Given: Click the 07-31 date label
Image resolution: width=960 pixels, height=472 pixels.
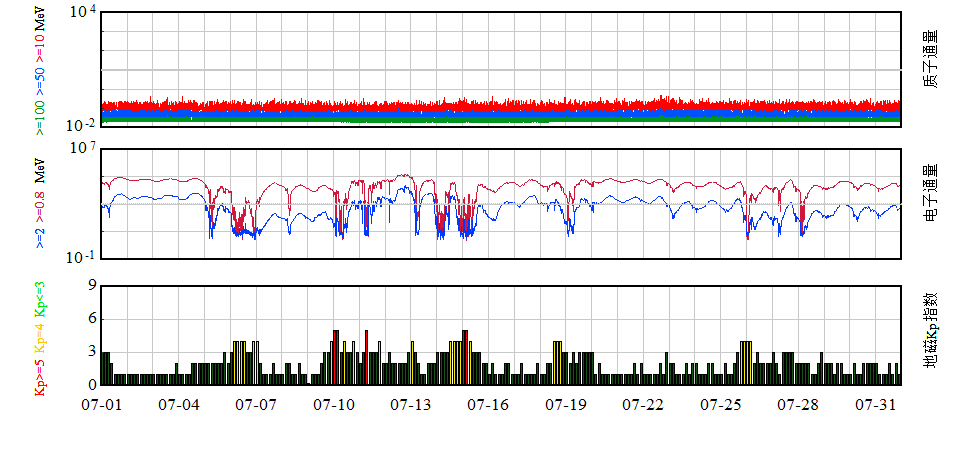Looking at the screenshot, I should point(875,405).
